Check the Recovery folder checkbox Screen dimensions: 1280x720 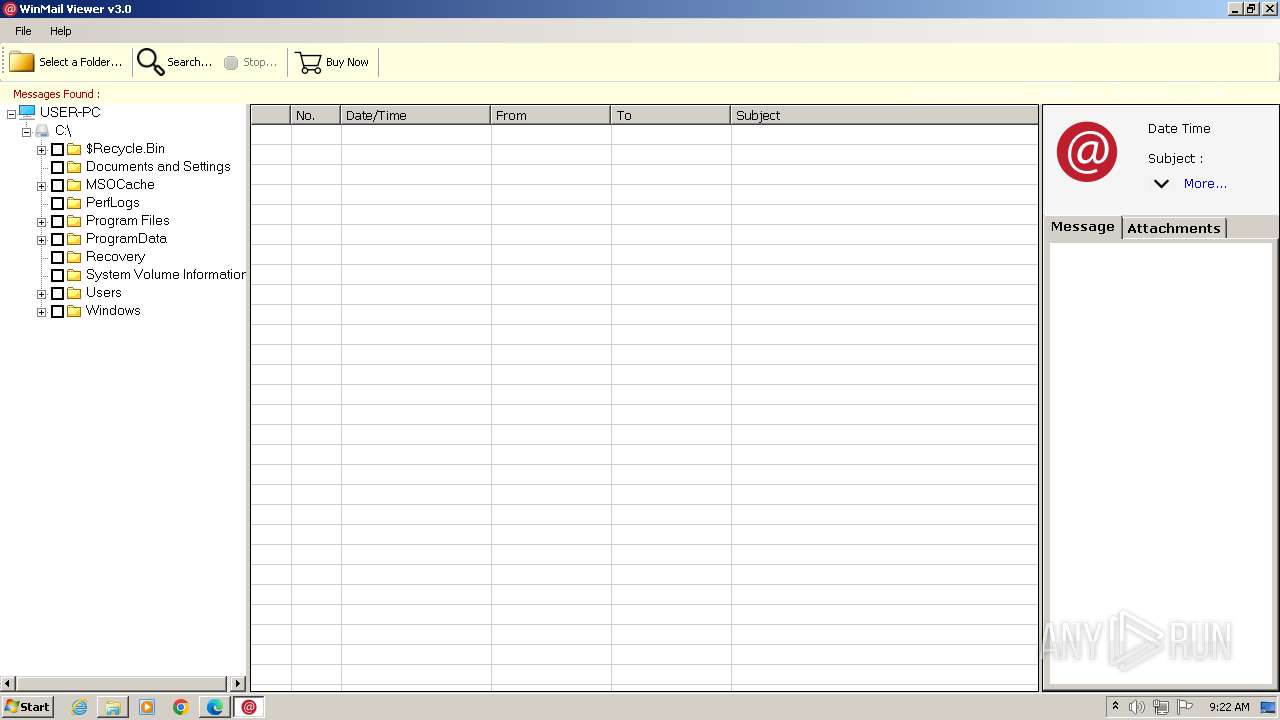pyautogui.click(x=57, y=257)
